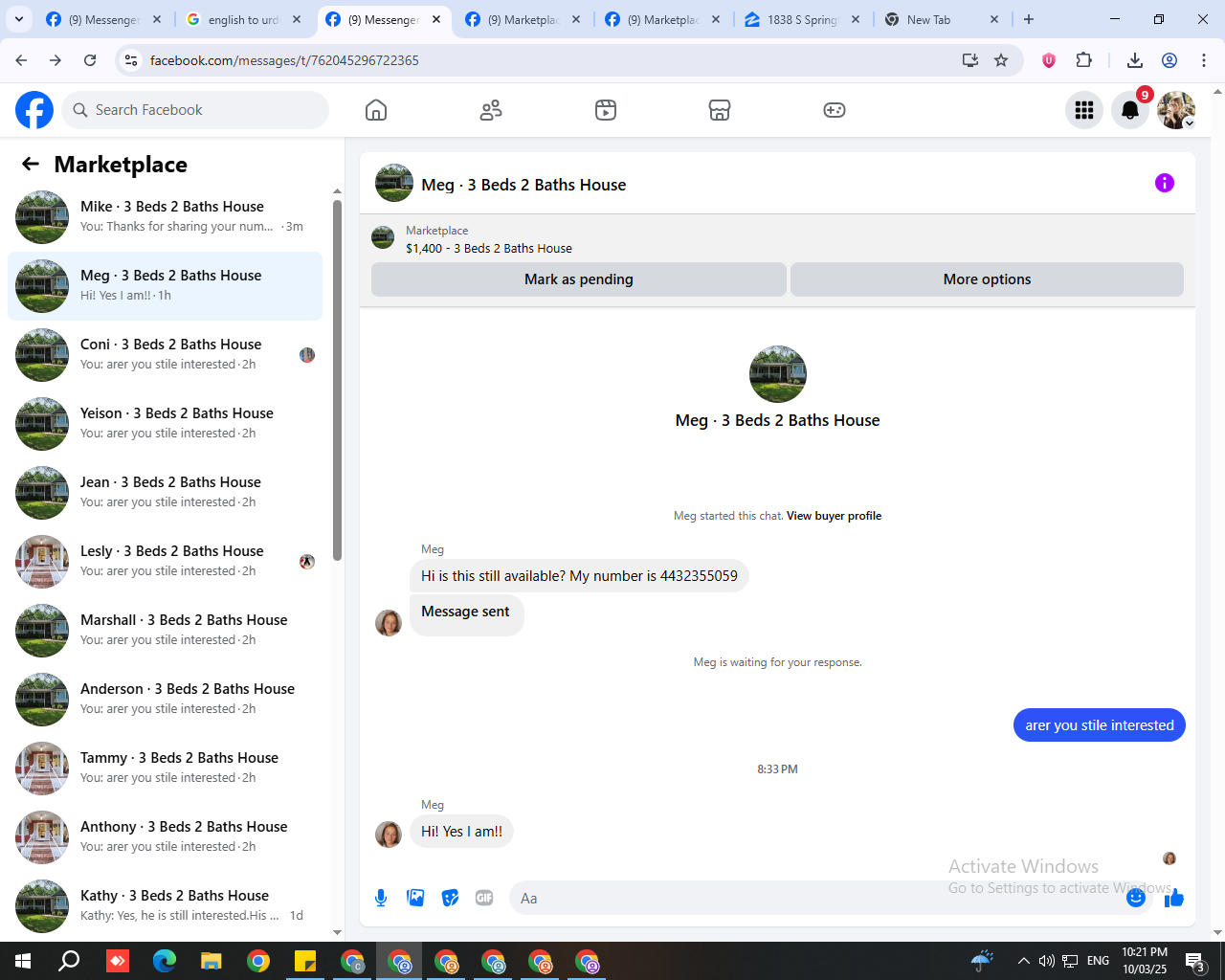
Task: Choose a sticker icon in composer
Action: [450, 898]
